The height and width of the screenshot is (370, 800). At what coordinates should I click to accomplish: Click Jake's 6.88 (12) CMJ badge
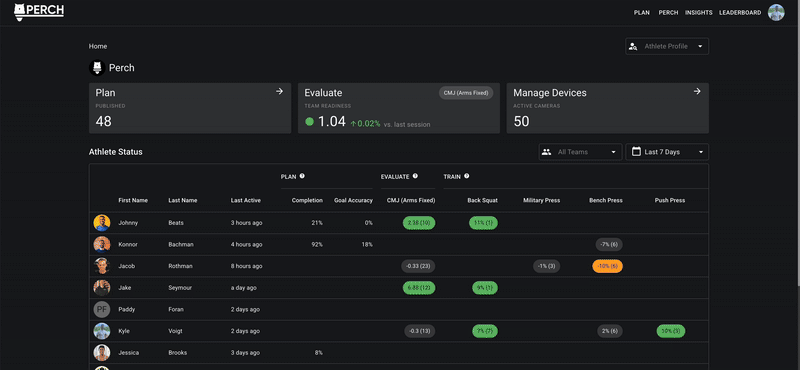point(419,288)
